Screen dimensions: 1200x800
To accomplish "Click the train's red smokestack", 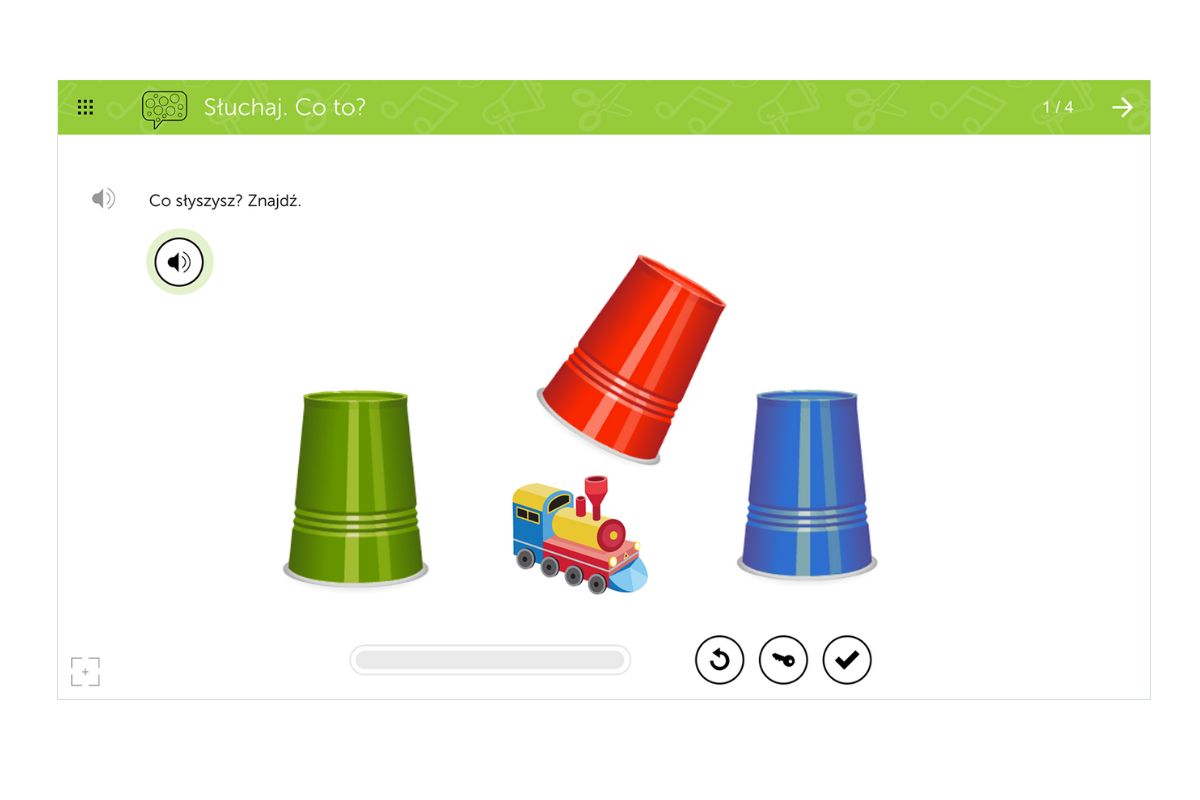I will tap(596, 493).
